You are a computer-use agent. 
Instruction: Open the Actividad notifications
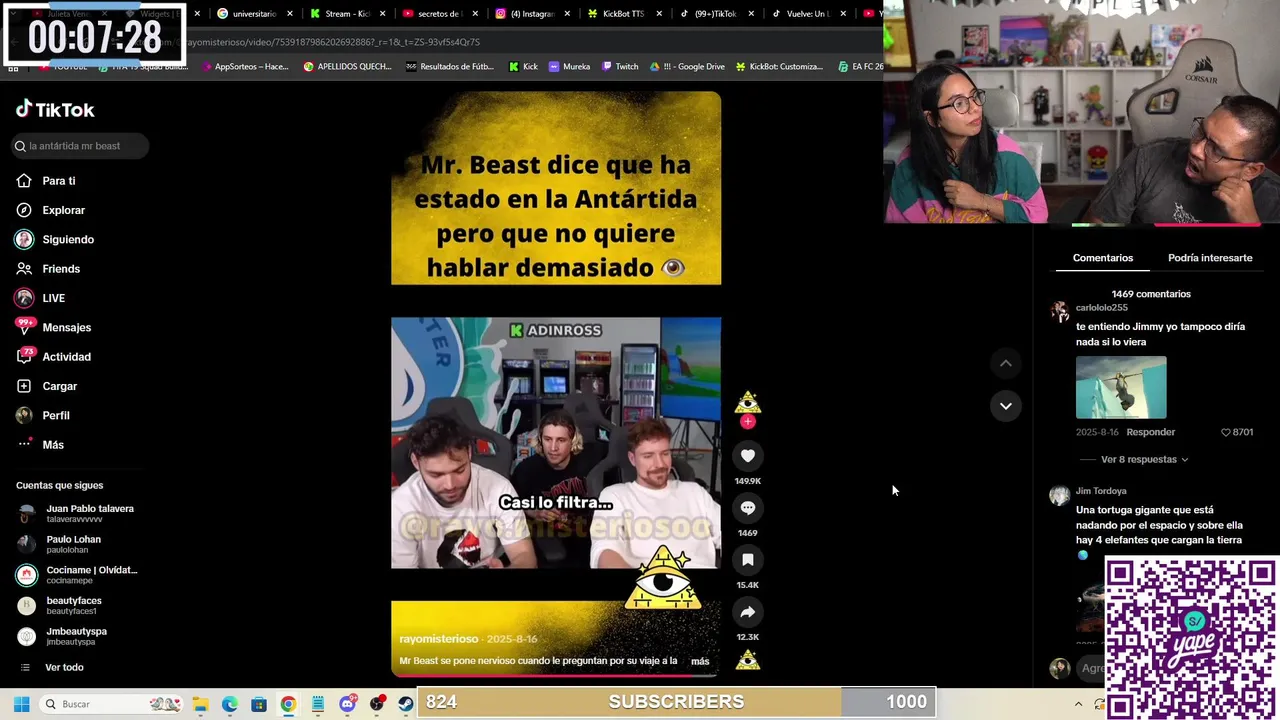click(53, 356)
